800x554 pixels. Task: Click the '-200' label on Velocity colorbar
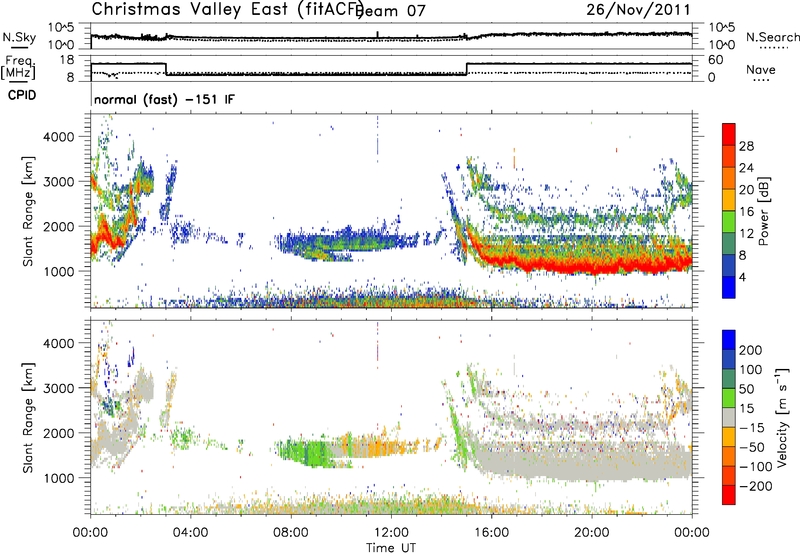[755, 486]
